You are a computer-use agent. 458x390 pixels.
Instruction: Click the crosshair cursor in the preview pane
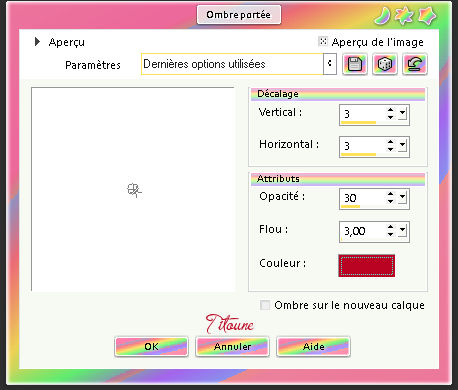(134, 190)
